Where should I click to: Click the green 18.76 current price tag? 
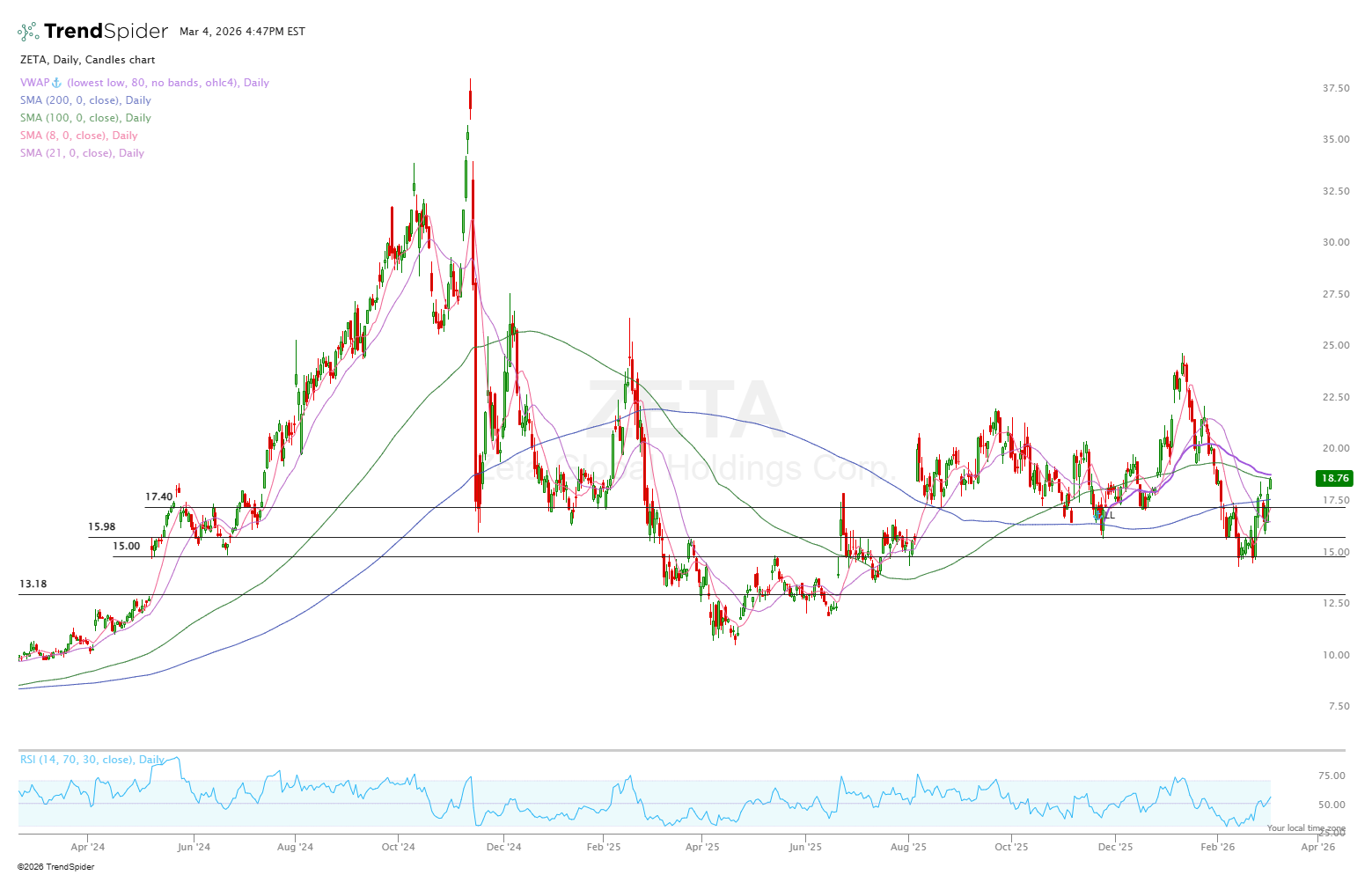1334,478
